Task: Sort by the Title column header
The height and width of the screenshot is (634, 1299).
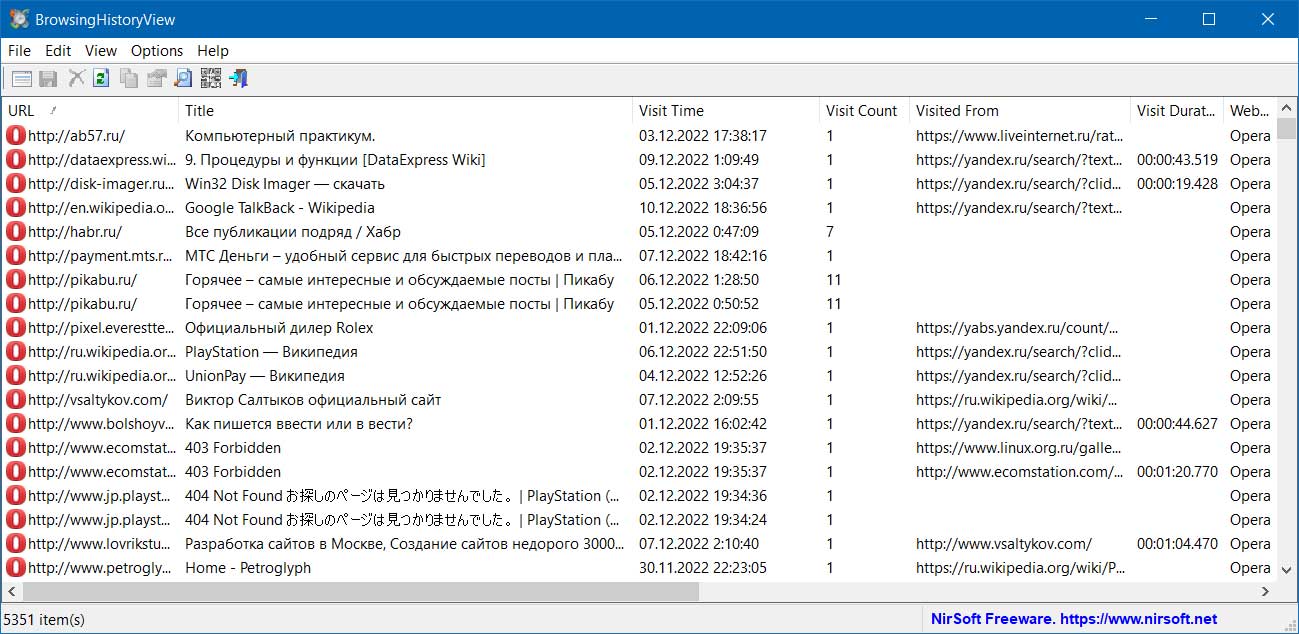Action: coord(406,110)
